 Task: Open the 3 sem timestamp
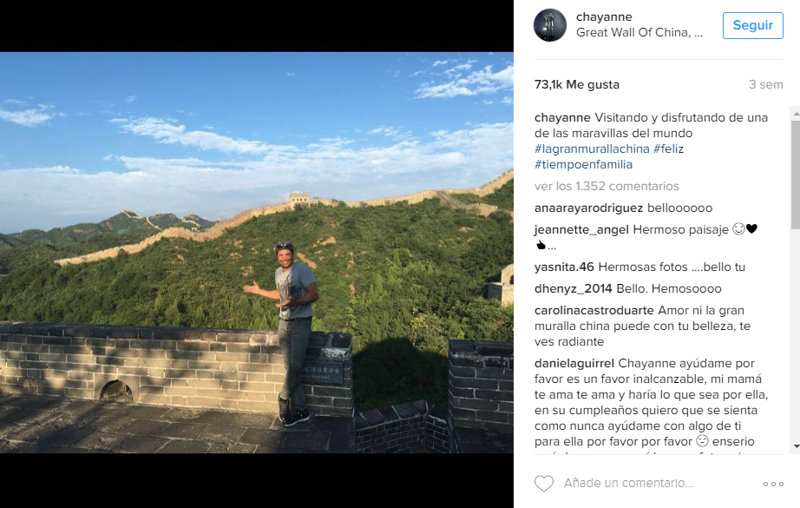click(x=766, y=85)
